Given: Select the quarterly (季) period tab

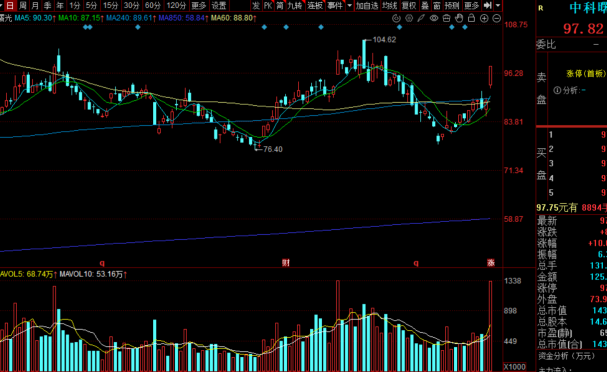Looking at the screenshot, I should 48,5.
